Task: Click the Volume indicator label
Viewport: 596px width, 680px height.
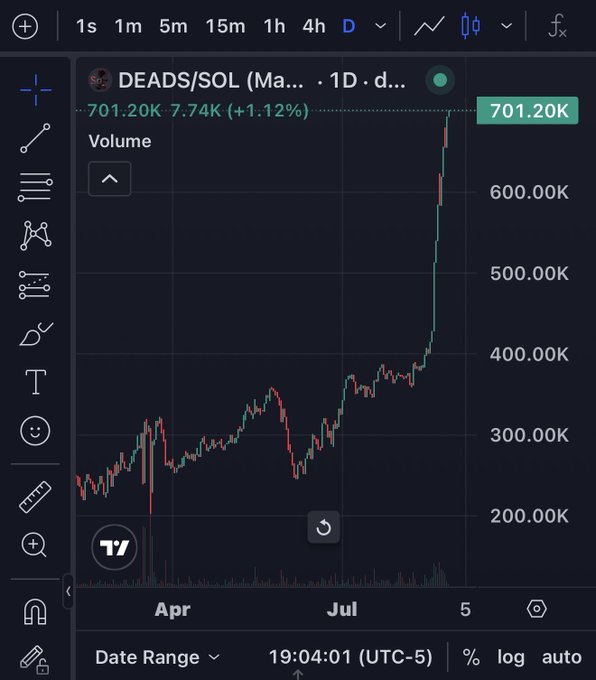Action: click(x=120, y=141)
